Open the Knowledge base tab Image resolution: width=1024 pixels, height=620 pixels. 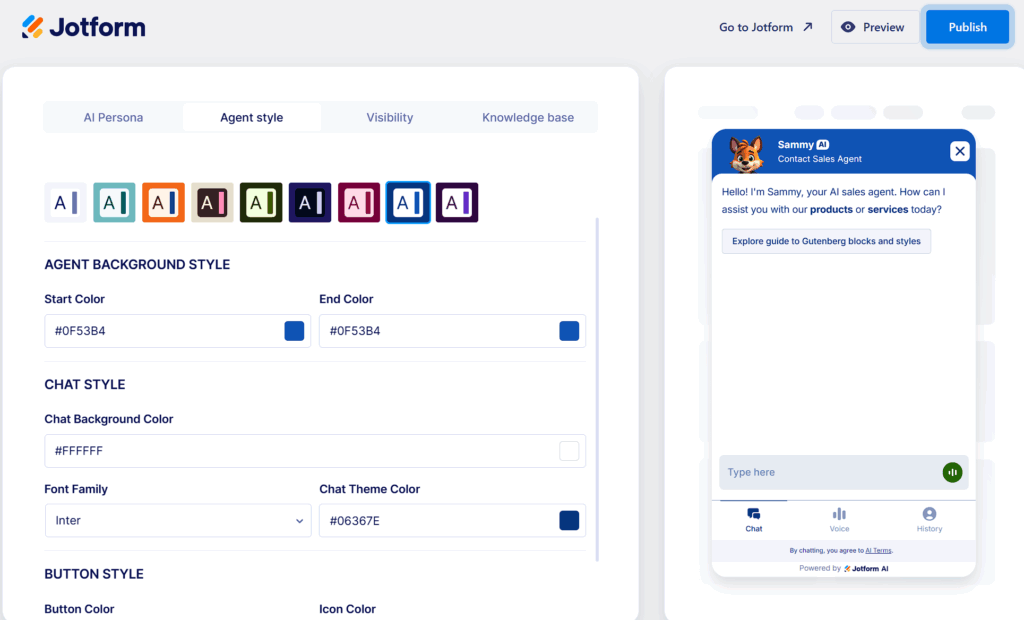pos(528,117)
